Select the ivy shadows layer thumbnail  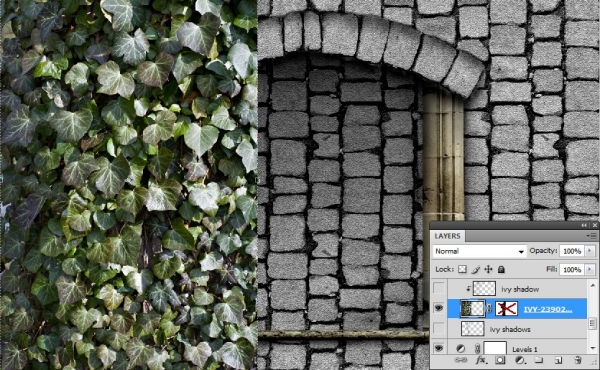[x=473, y=329]
